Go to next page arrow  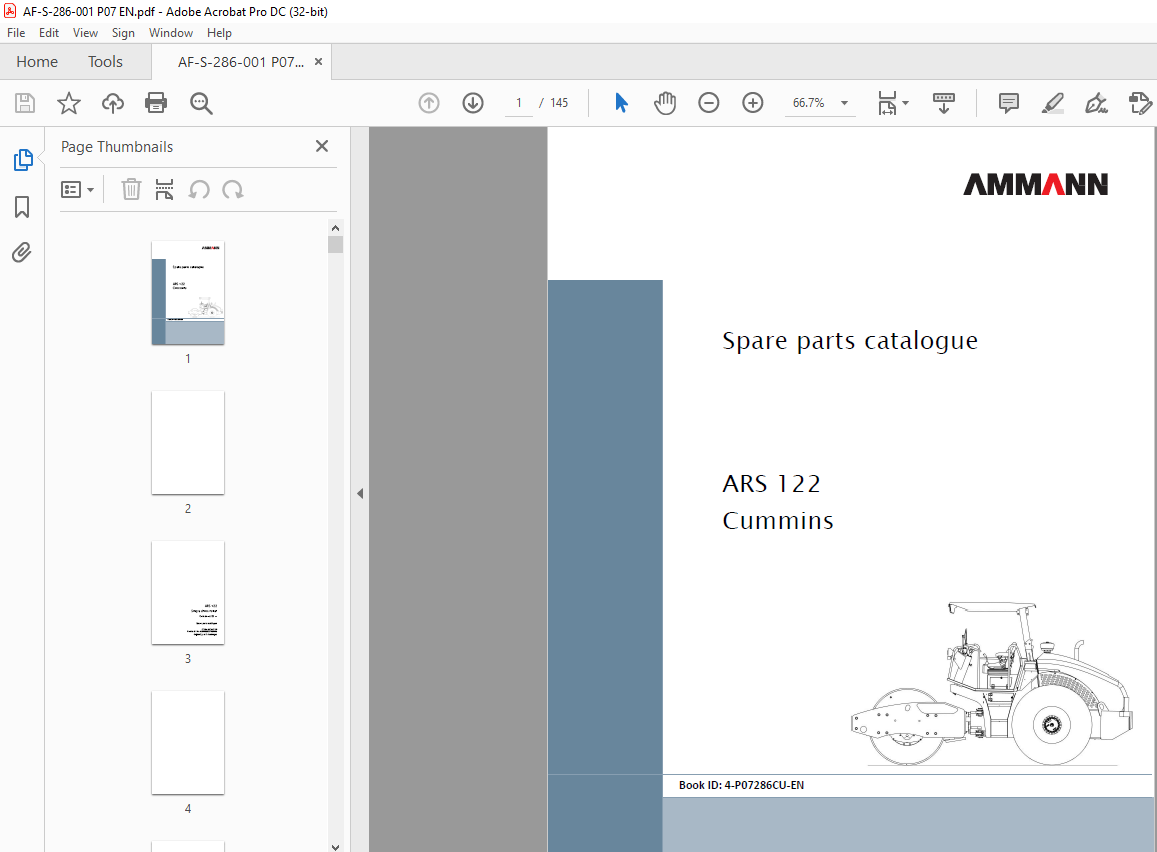[473, 103]
